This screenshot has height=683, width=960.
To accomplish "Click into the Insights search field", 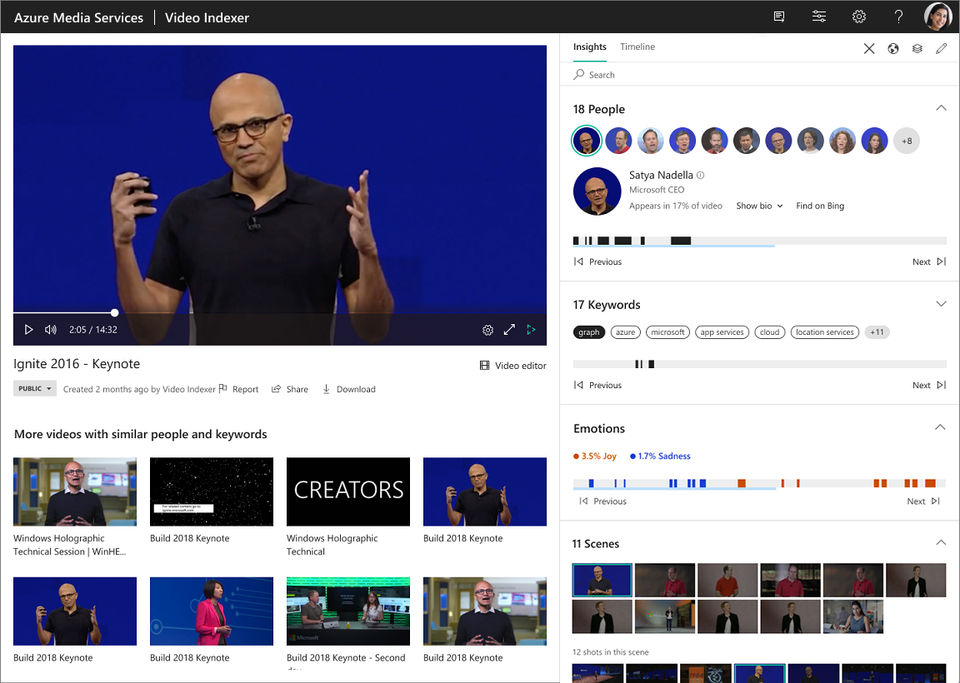I will [x=759, y=74].
